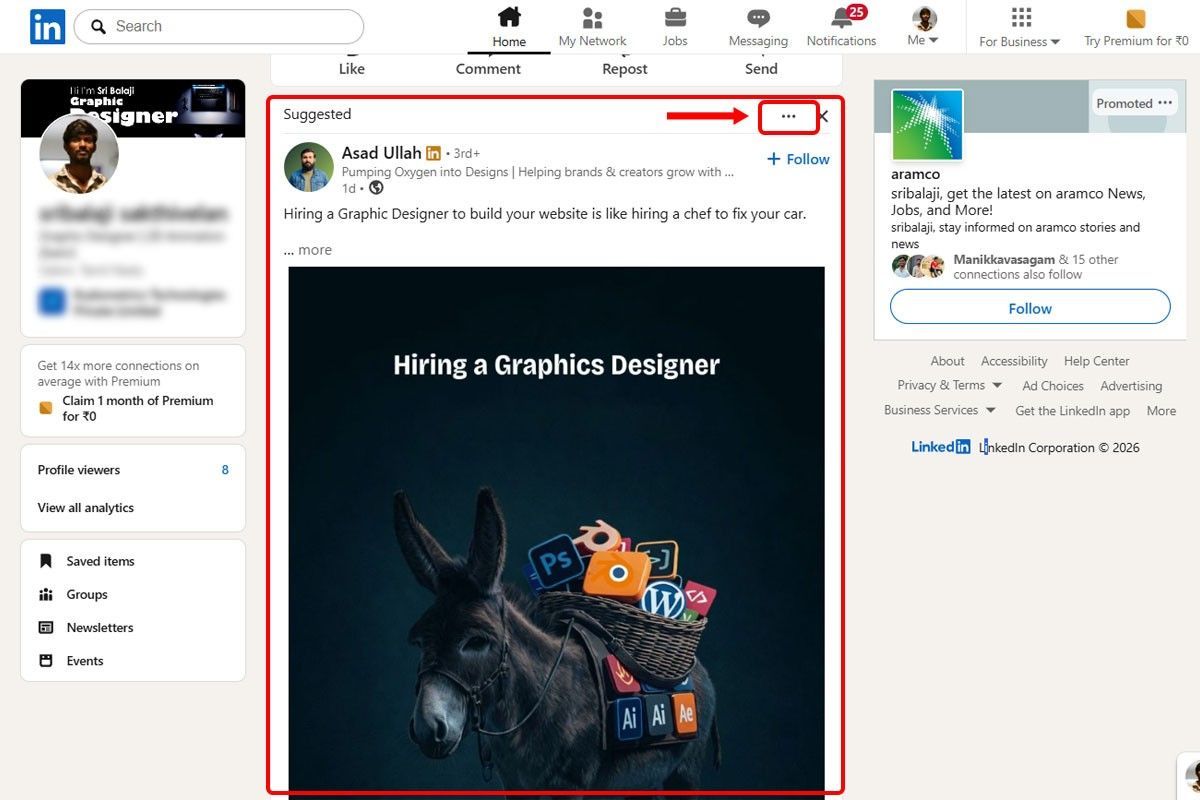1200x800 pixels.
Task: Open the Home tab
Action: point(509,27)
